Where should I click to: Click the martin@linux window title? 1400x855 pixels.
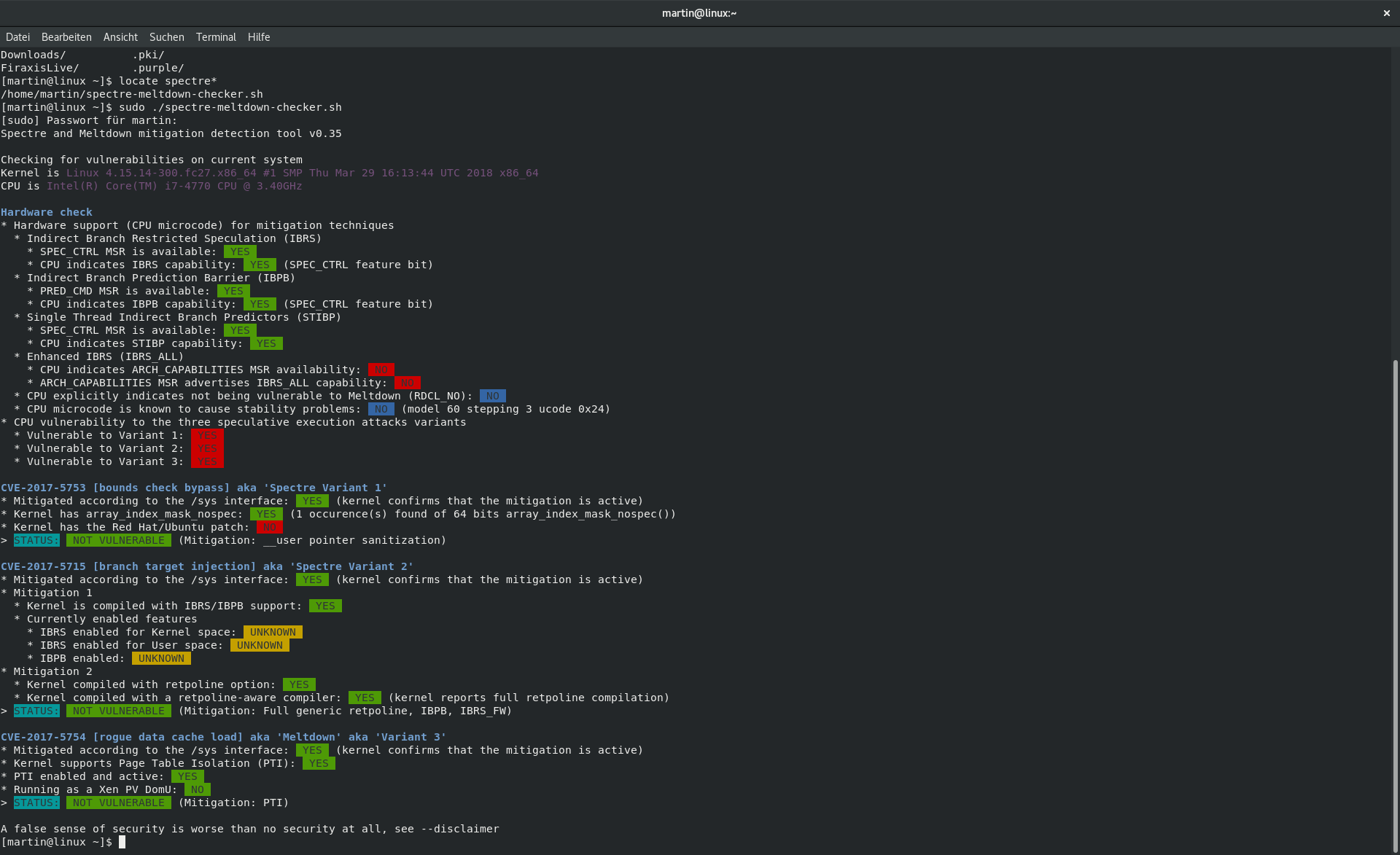click(699, 13)
